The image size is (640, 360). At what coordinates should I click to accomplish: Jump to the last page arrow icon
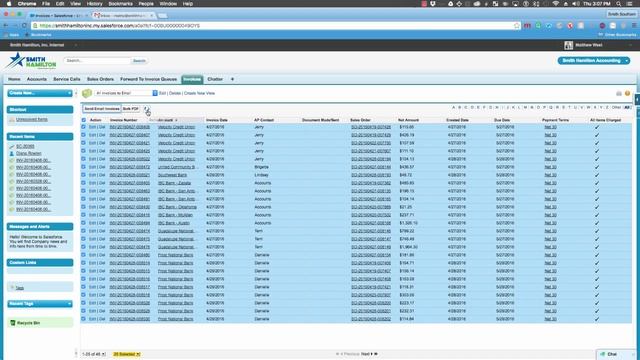(x=376, y=354)
